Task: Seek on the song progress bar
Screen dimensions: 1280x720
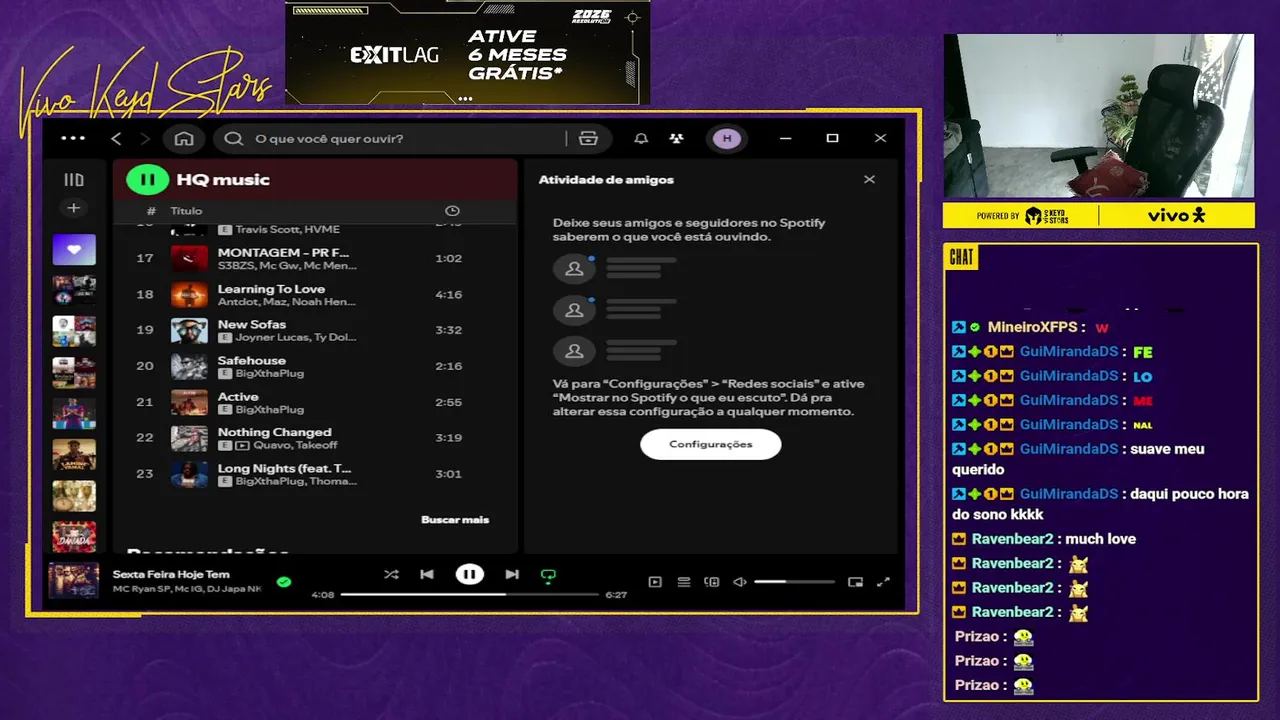Action: point(469,594)
